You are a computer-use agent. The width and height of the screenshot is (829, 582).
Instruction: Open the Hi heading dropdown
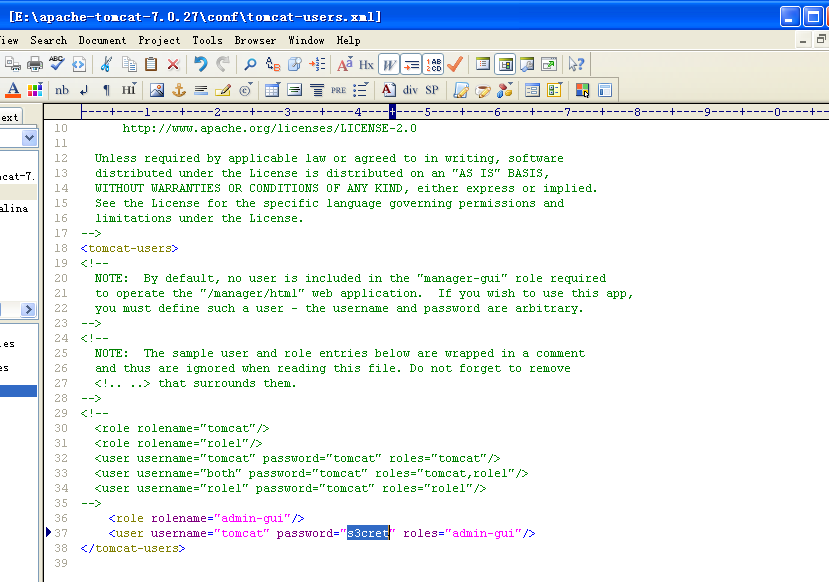[129, 90]
